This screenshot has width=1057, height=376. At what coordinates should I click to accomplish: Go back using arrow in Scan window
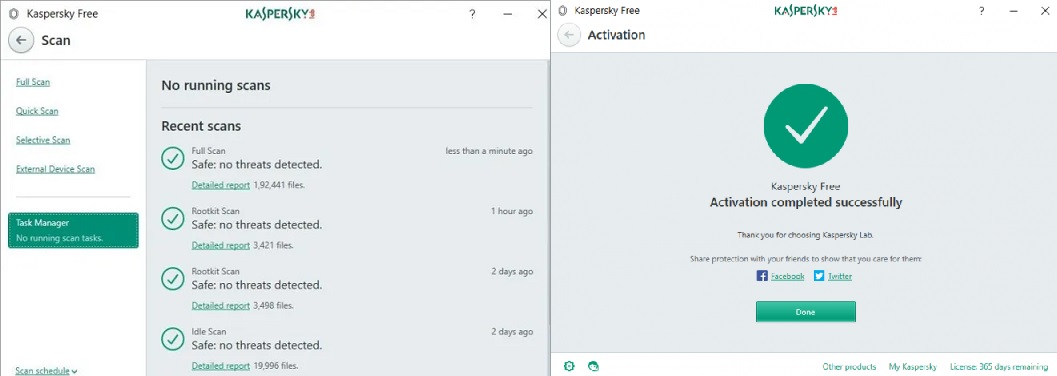click(21, 40)
